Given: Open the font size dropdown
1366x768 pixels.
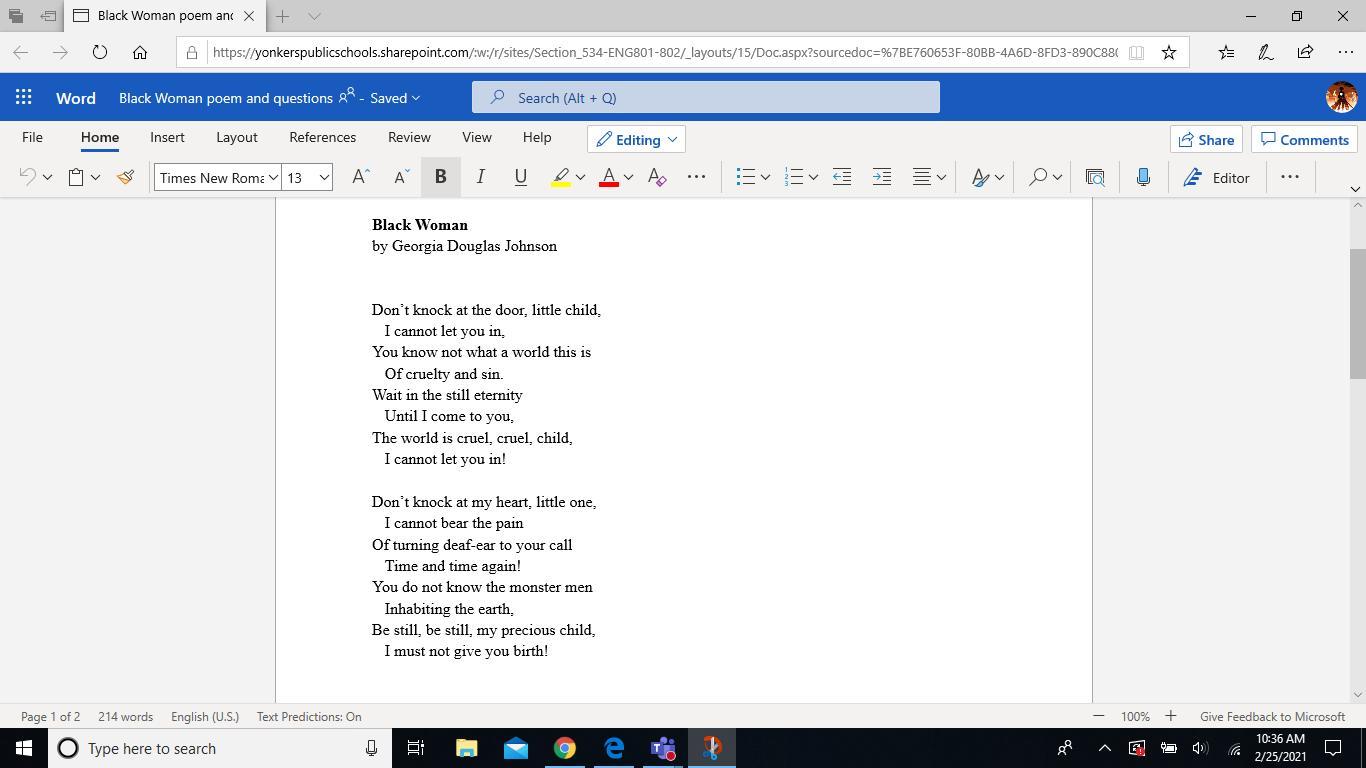Looking at the screenshot, I should tap(324, 177).
